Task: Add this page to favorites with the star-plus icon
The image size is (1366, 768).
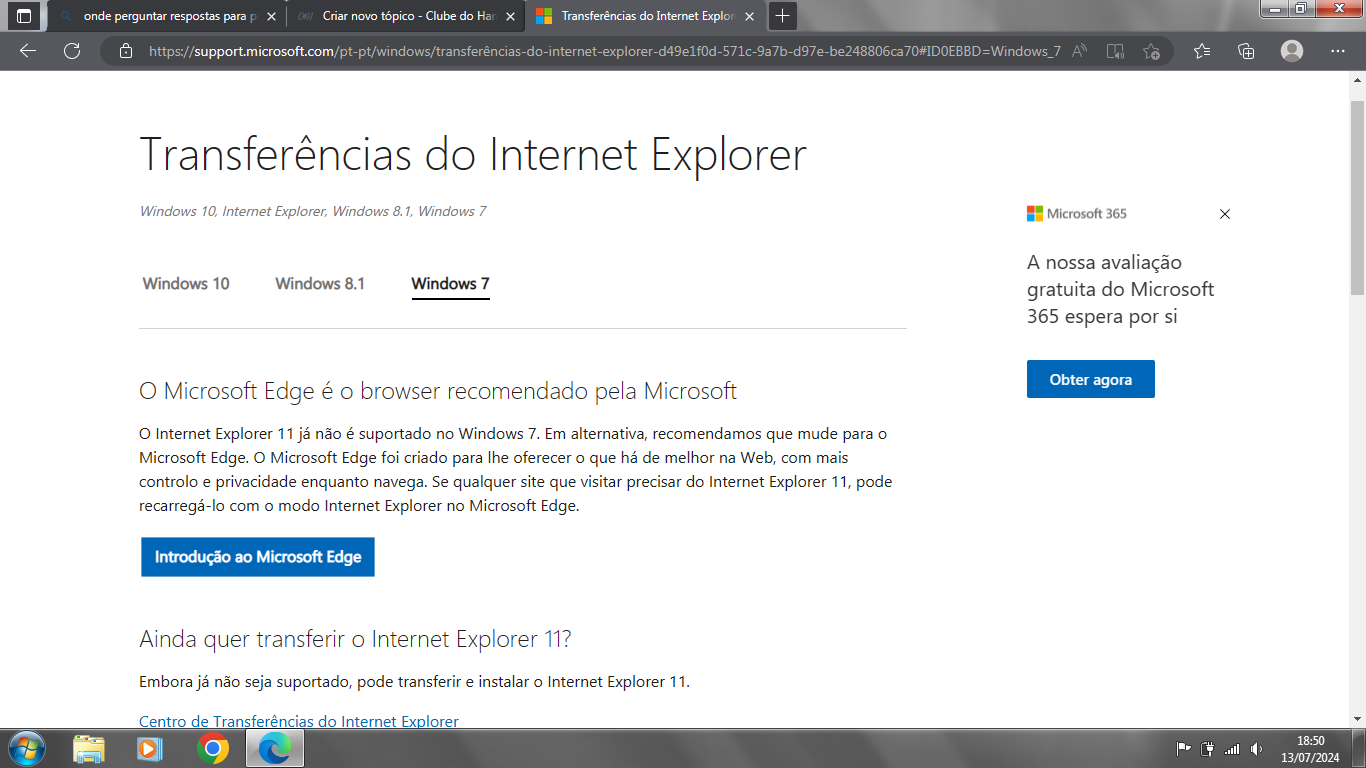Action: pyautogui.click(x=1151, y=51)
